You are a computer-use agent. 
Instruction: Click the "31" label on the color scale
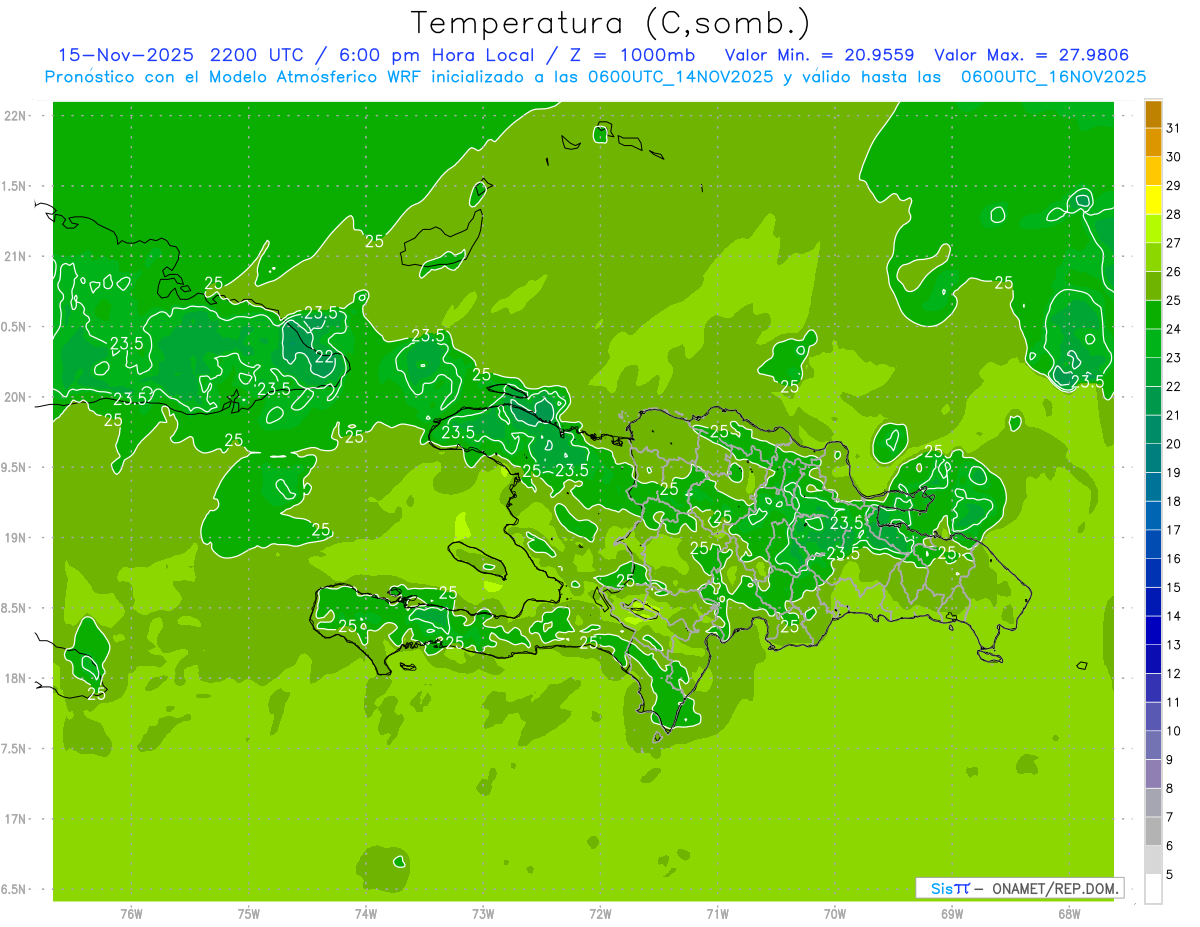point(1174,128)
